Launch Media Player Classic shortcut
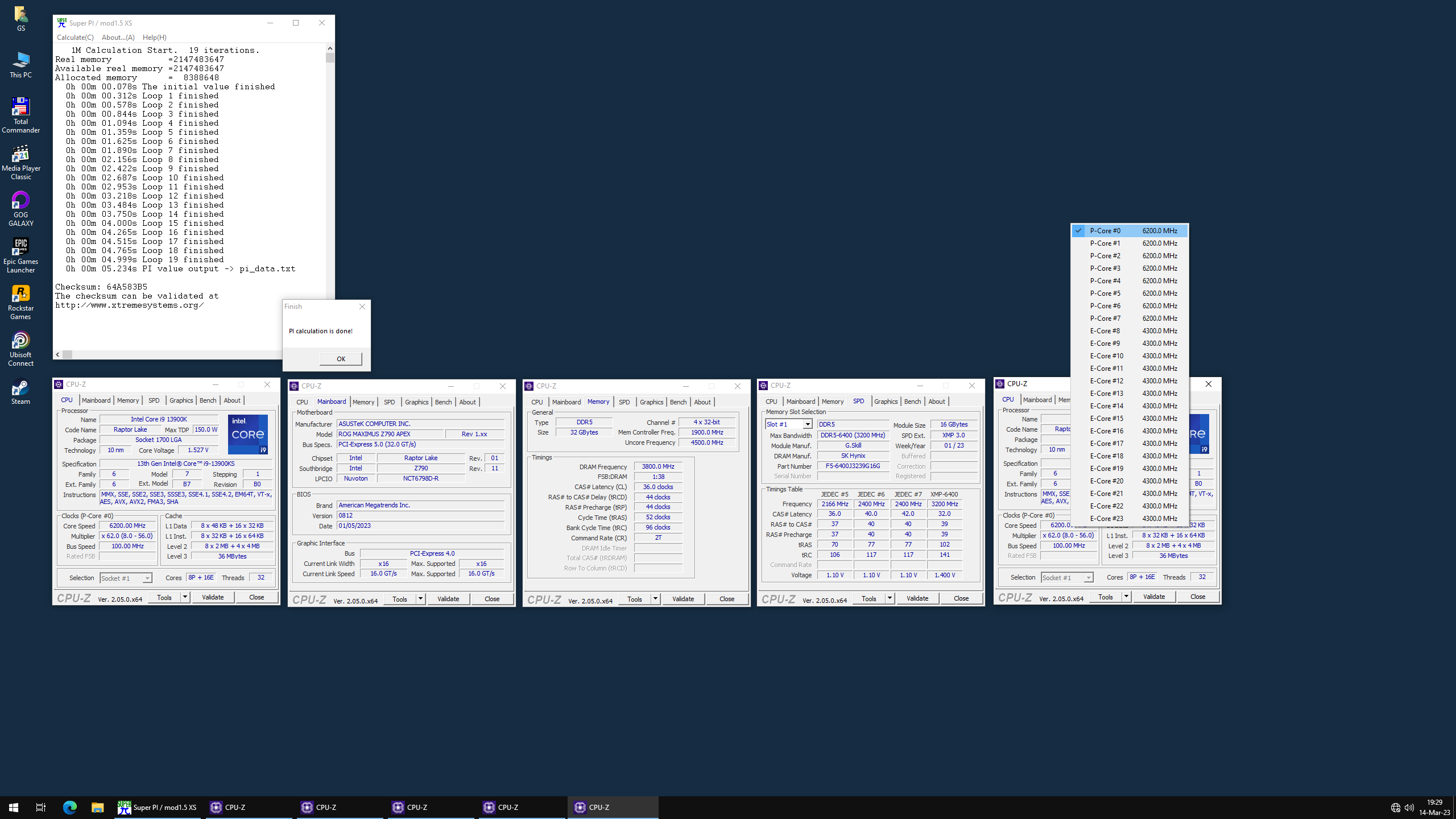This screenshot has width=1456, height=819. 20,162
